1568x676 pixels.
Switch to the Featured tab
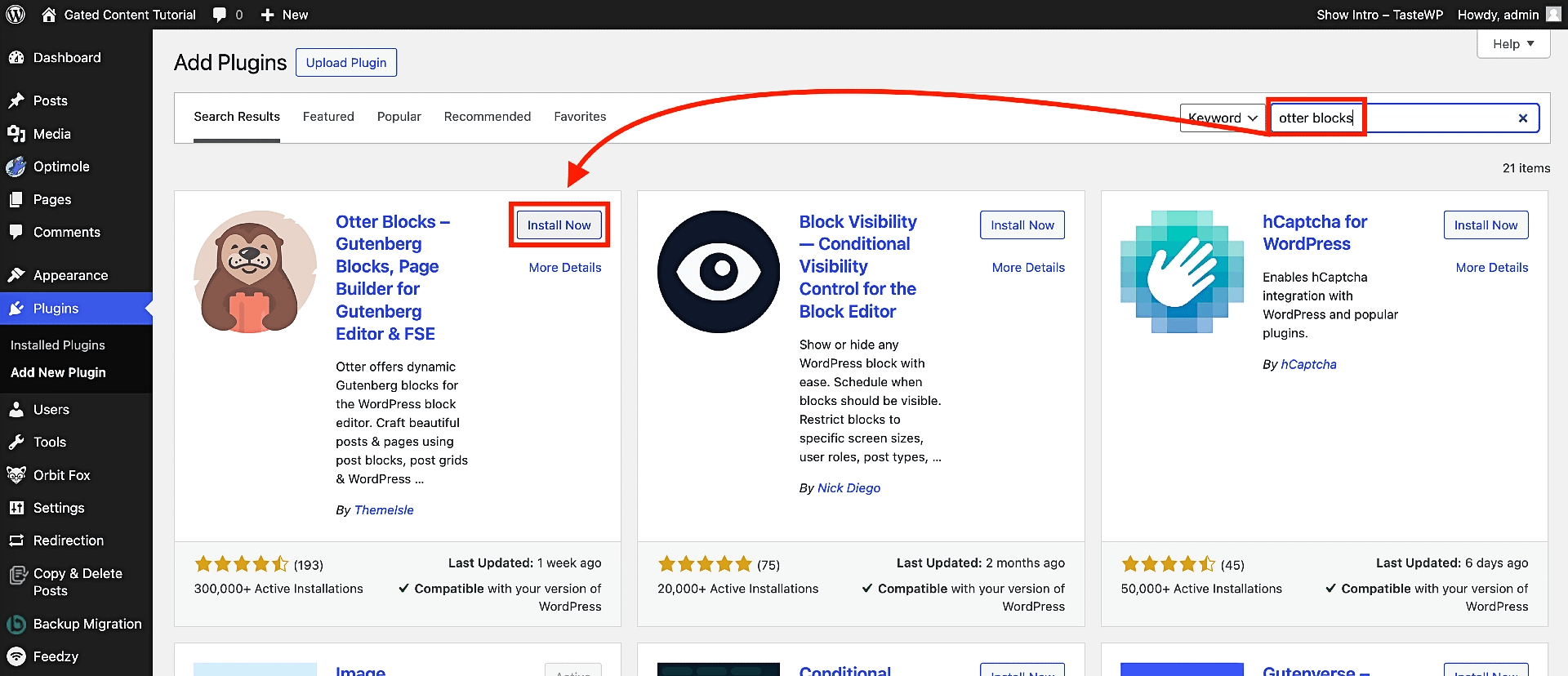tap(328, 117)
